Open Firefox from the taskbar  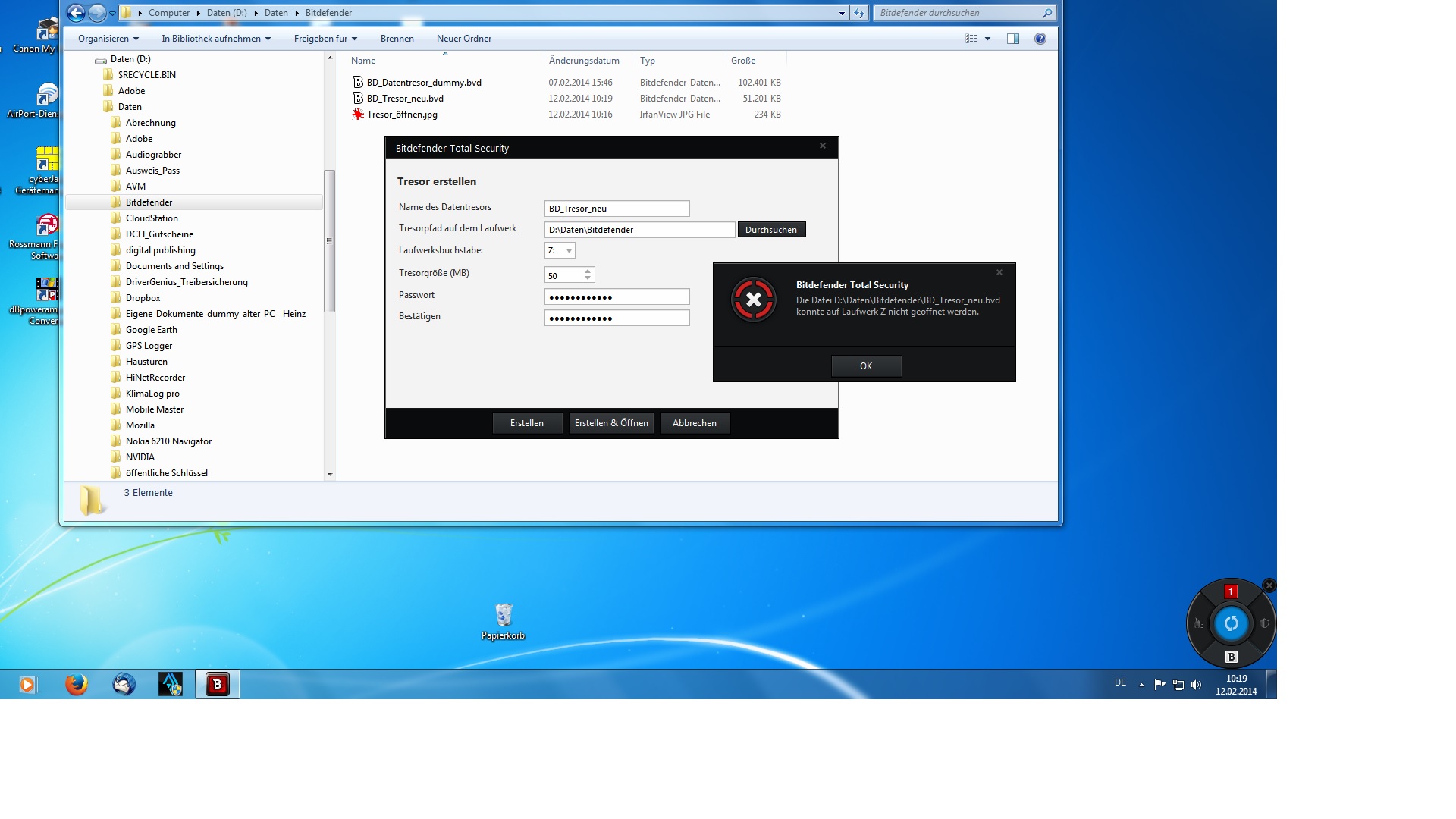click(x=76, y=684)
